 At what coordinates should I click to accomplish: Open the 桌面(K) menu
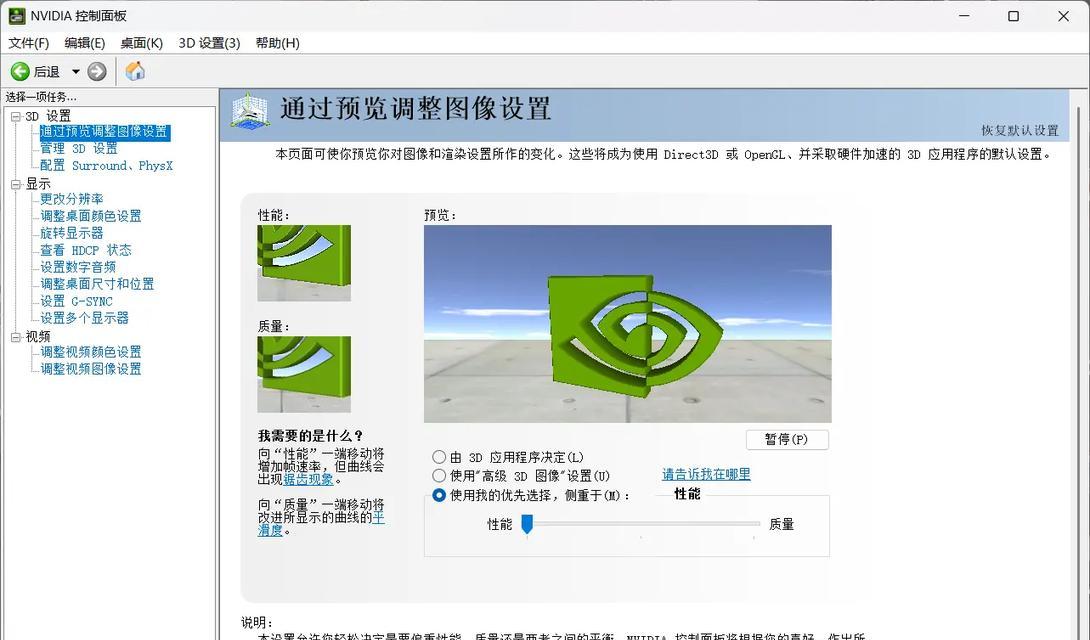[141, 43]
